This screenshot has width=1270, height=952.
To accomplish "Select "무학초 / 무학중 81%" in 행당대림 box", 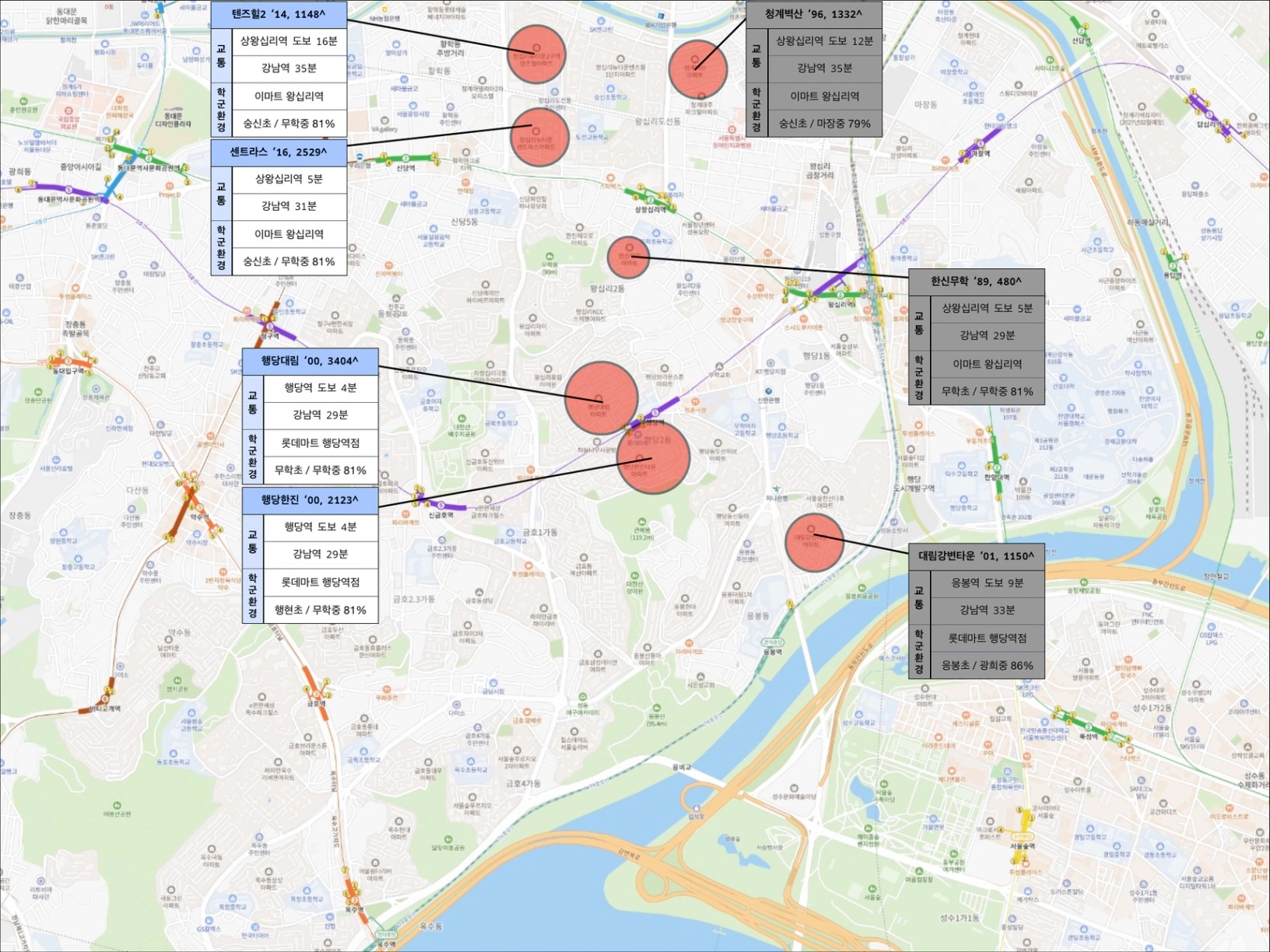I will point(321,471).
